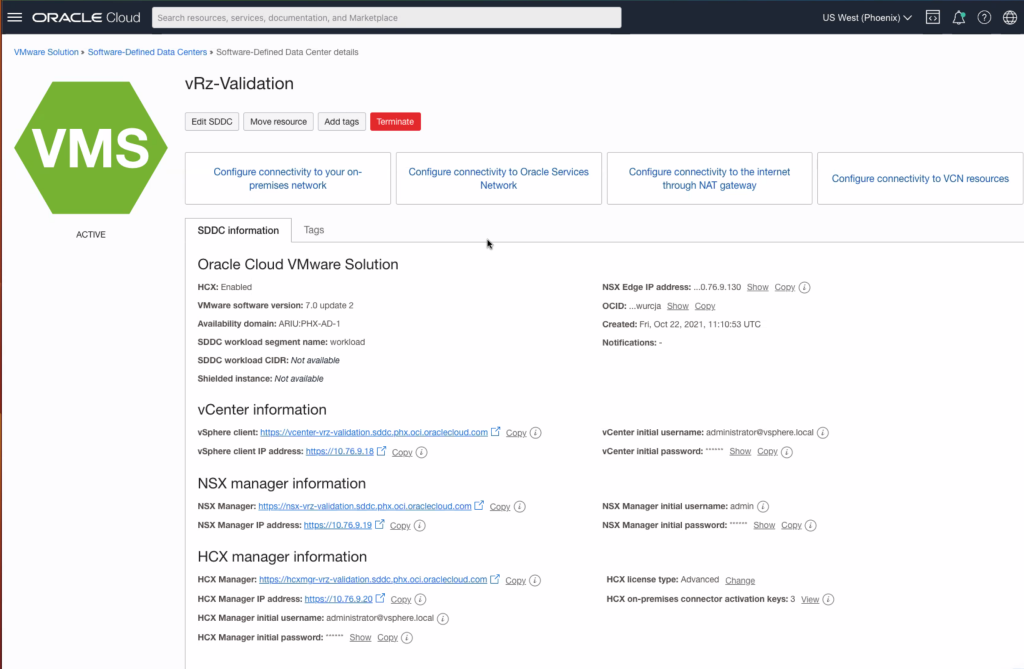Click the Edit SDDC button
Screen dimensions: 1024x669
[212, 122]
